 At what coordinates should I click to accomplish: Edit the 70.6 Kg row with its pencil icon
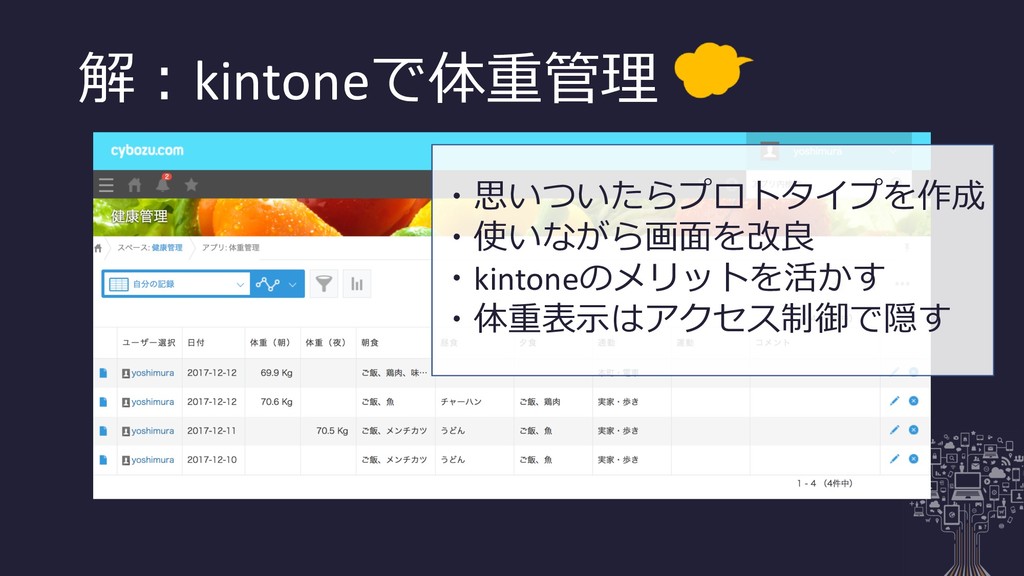pyautogui.click(x=895, y=401)
